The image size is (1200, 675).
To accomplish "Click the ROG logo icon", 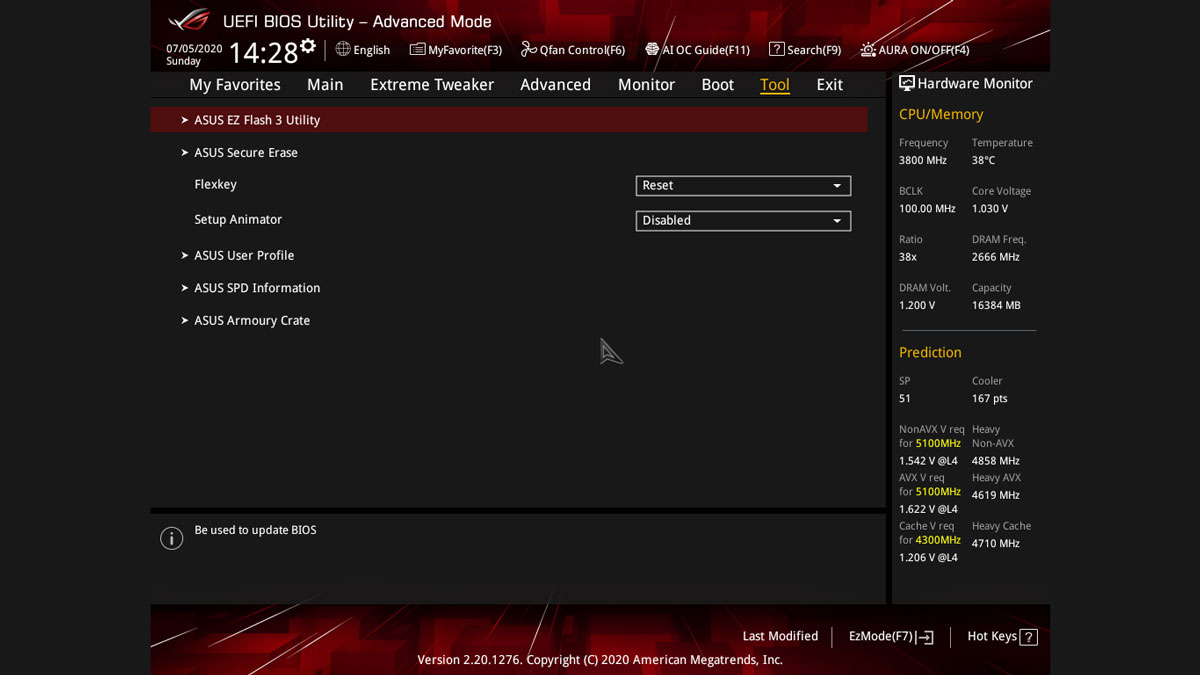I will pos(188,21).
